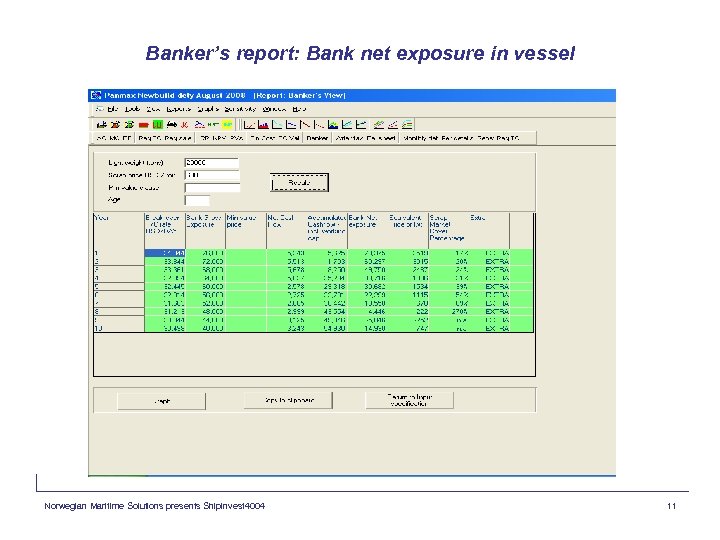Click the red letters toolbar icon

click(185, 124)
